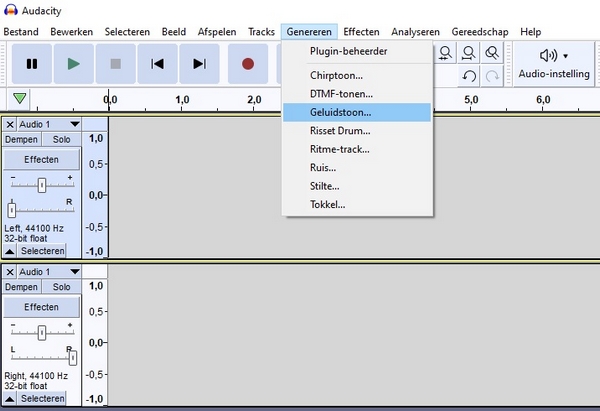The height and width of the screenshot is (411, 600).
Task: Collapse the Left channel track with the up arrow
Action: [10, 251]
